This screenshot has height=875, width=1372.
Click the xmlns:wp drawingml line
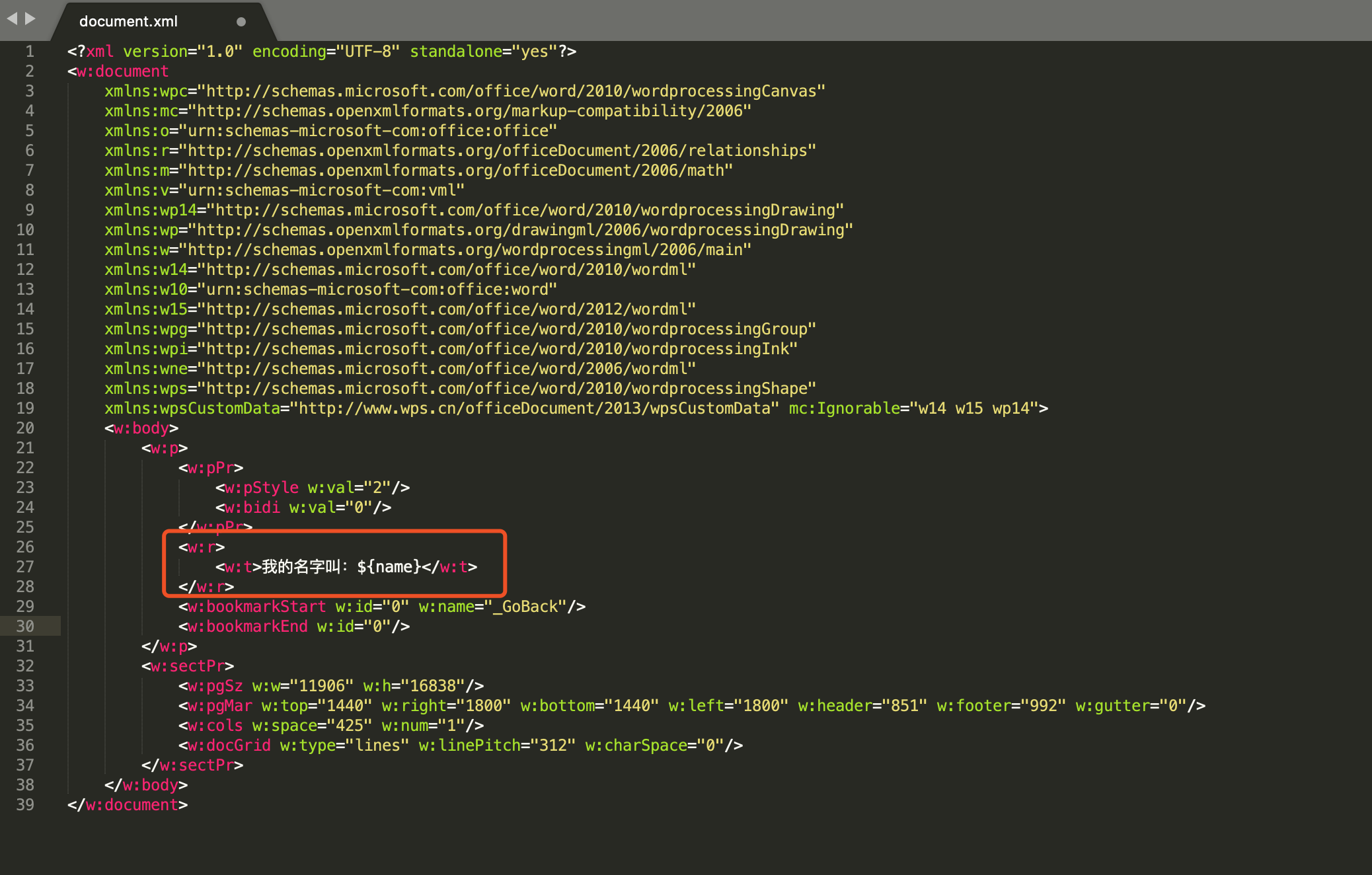[x=479, y=229]
